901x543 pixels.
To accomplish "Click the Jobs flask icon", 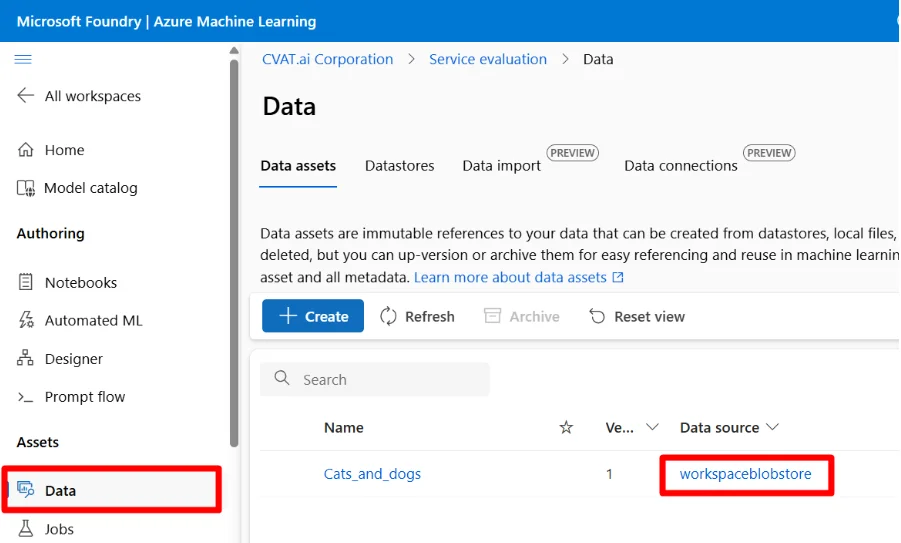I will click(x=25, y=529).
